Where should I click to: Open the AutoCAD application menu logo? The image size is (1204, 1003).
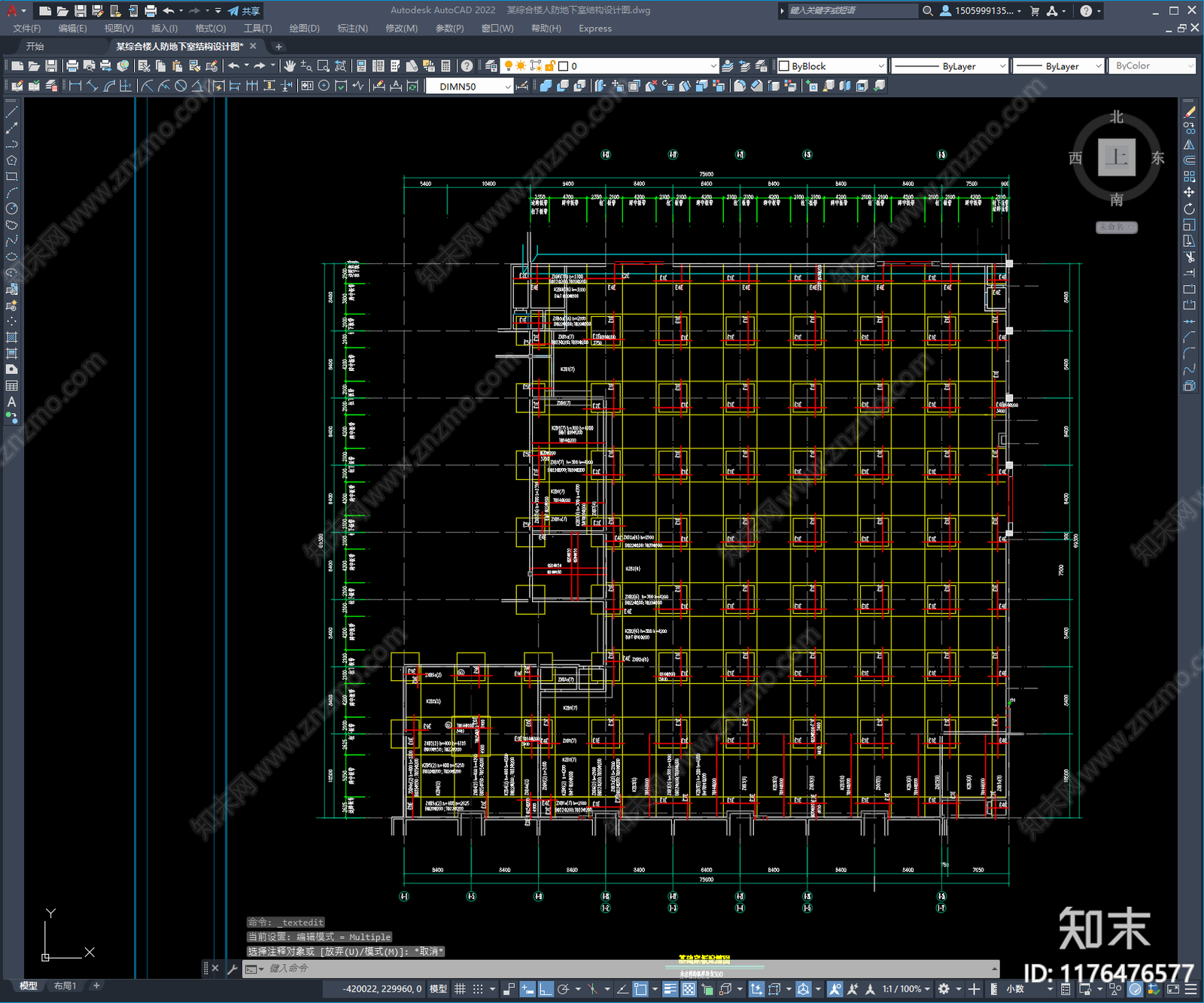click(11, 11)
